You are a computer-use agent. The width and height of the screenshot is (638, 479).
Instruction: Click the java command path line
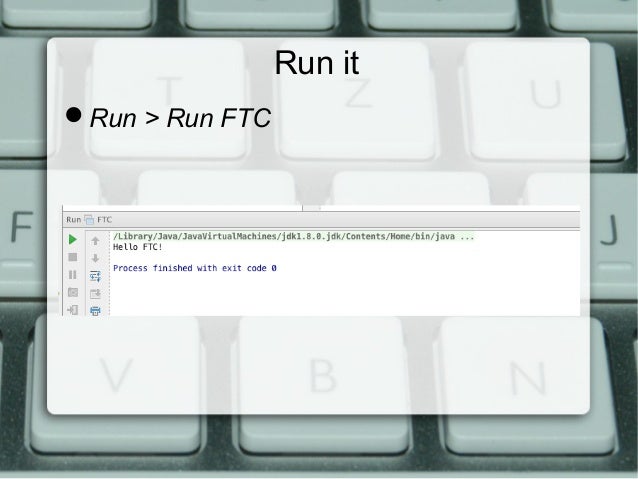pos(294,236)
